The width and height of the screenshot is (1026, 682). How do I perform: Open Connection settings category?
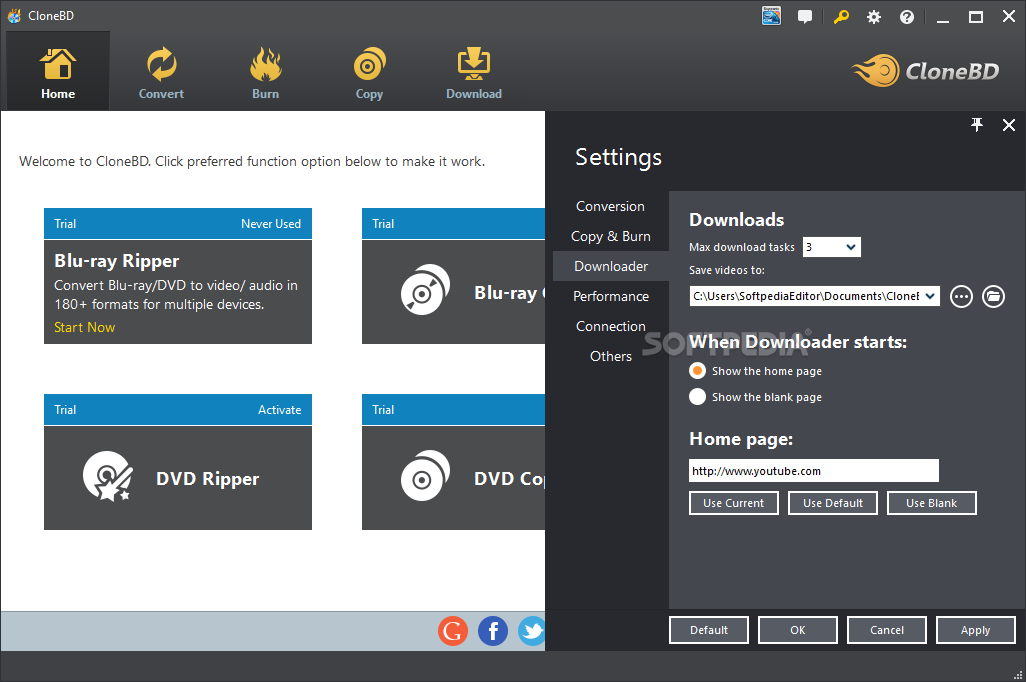(610, 326)
